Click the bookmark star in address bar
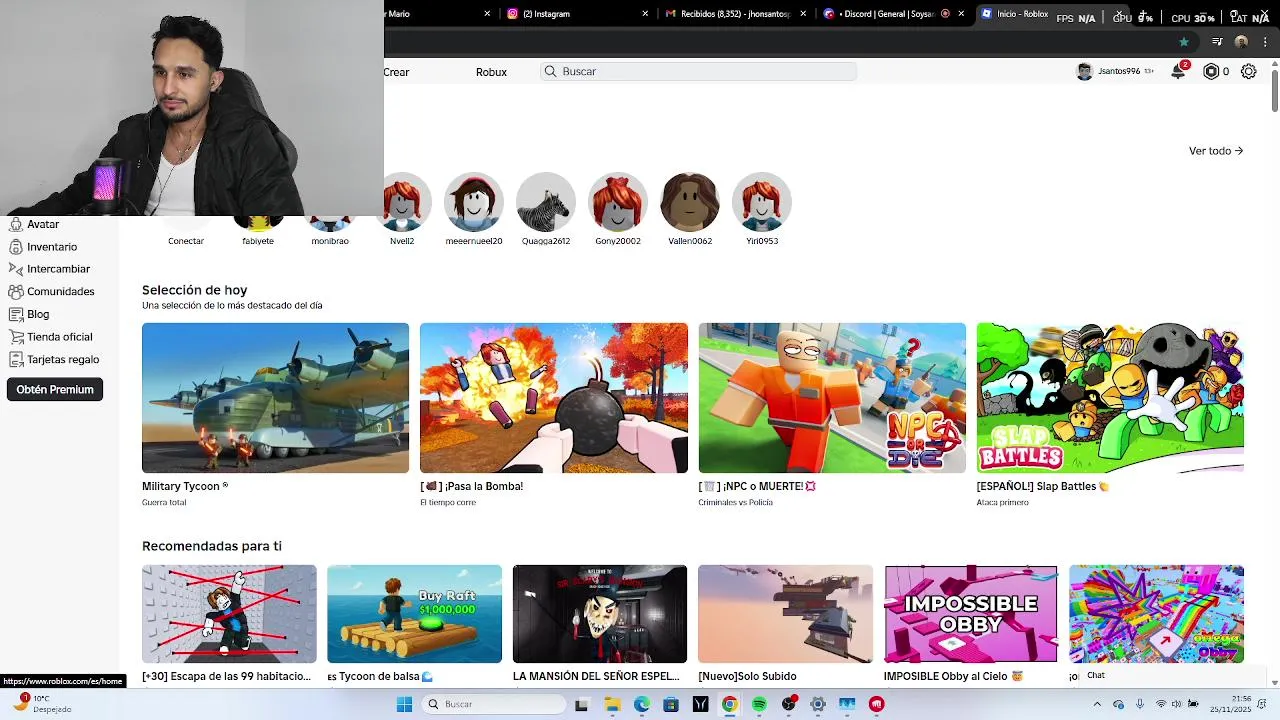 click(1184, 42)
